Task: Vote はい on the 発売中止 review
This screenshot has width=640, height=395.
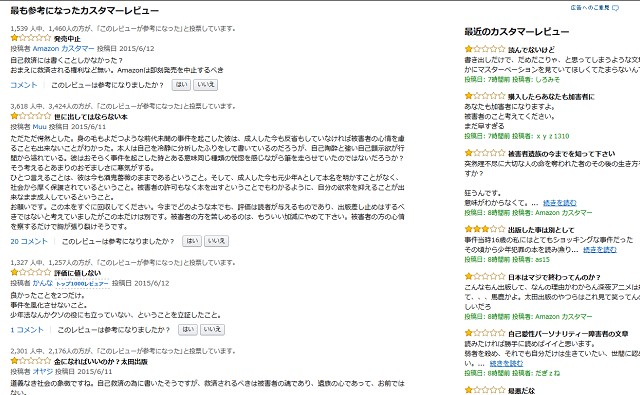Action: tap(181, 85)
